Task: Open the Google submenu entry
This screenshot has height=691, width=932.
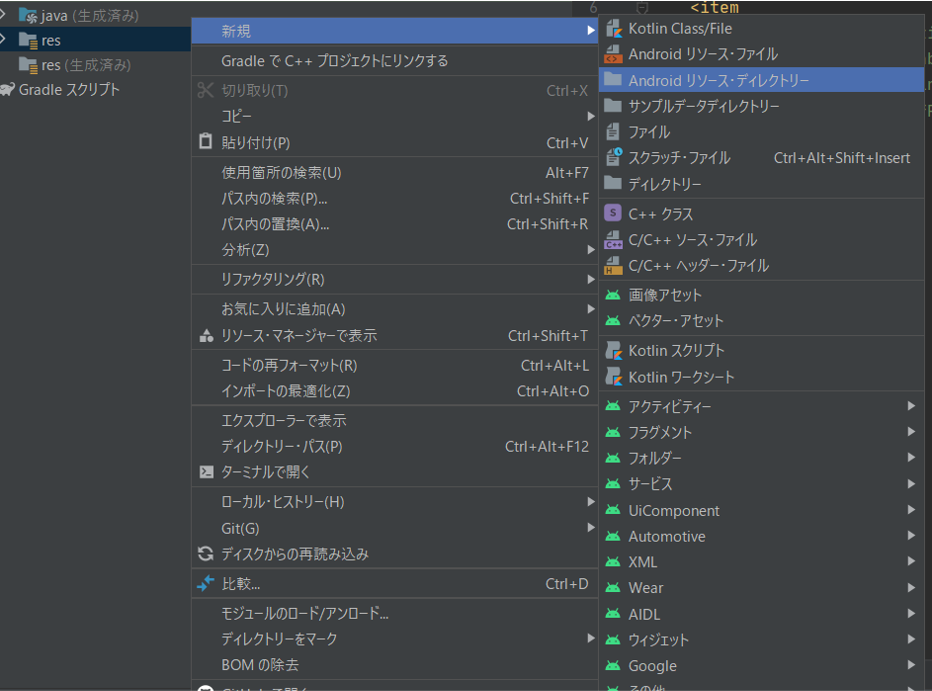Action: coord(761,666)
